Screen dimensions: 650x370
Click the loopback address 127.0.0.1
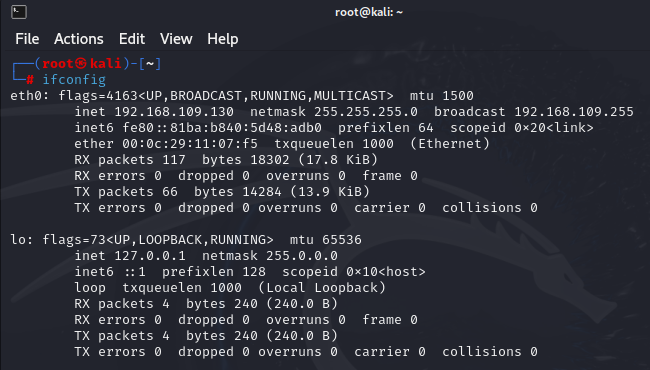(x=150, y=256)
